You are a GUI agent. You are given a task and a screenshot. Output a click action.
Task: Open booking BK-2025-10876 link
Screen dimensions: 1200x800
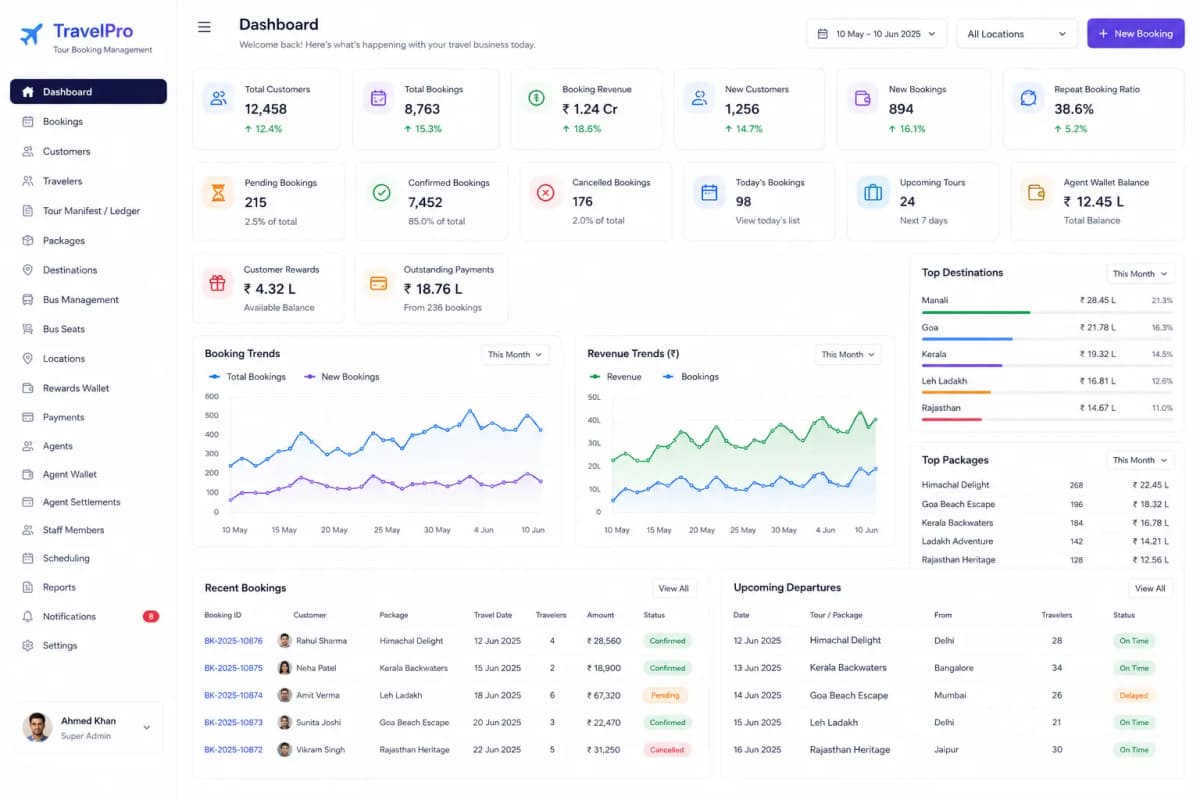(x=233, y=641)
